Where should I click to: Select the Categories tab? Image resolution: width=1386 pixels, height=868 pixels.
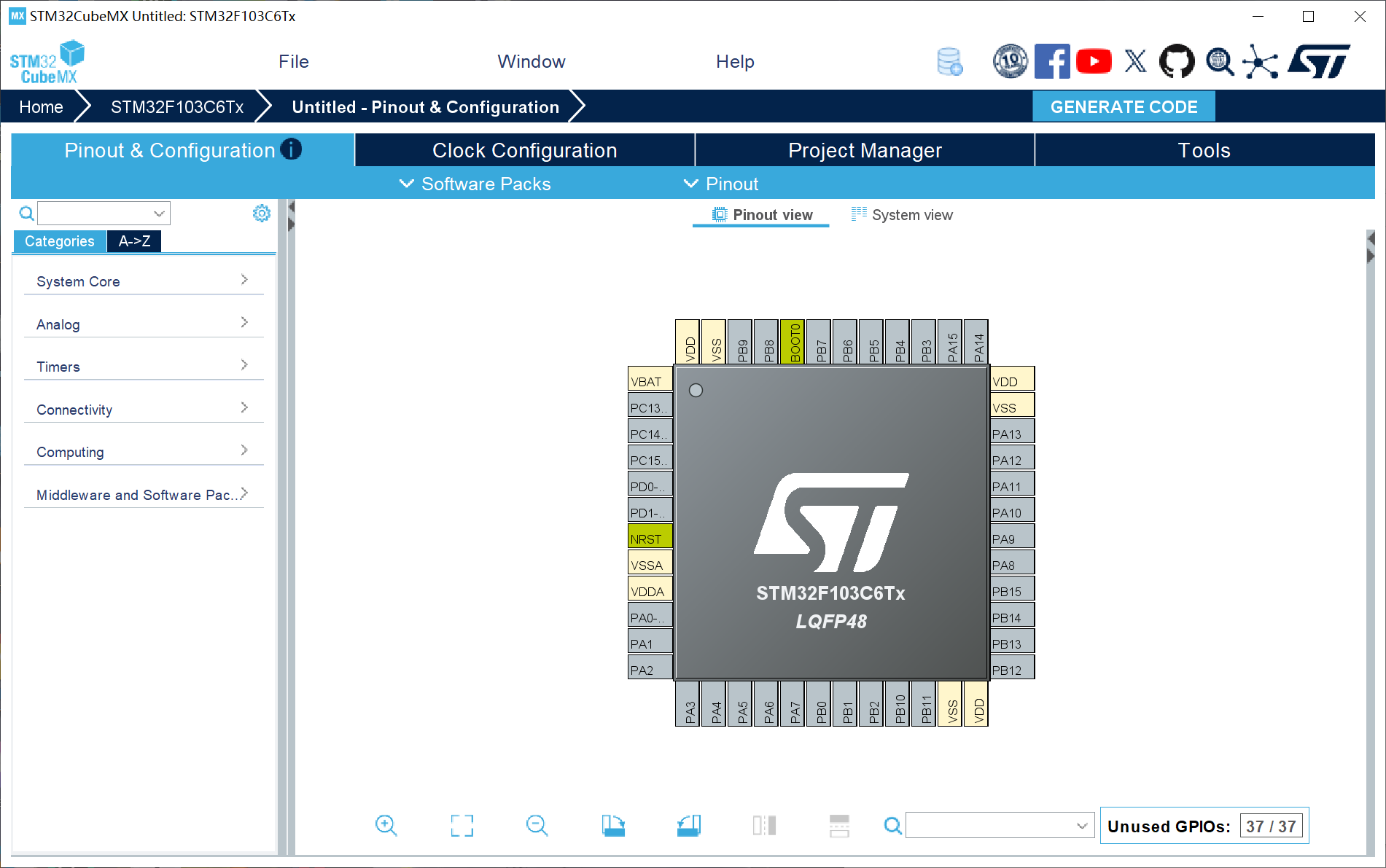60,241
